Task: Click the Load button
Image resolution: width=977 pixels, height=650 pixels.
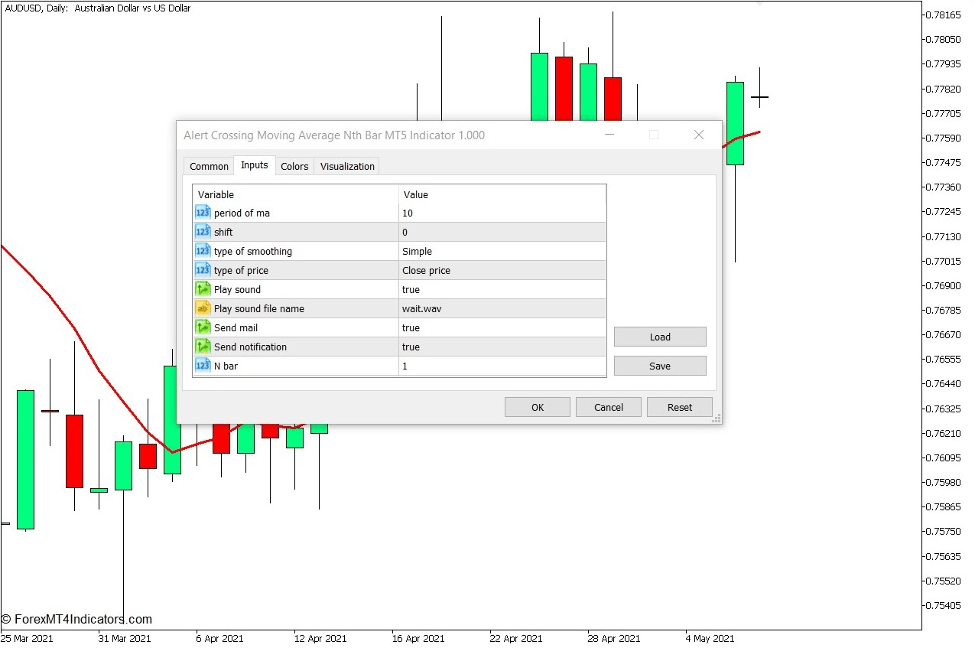Action: (659, 337)
